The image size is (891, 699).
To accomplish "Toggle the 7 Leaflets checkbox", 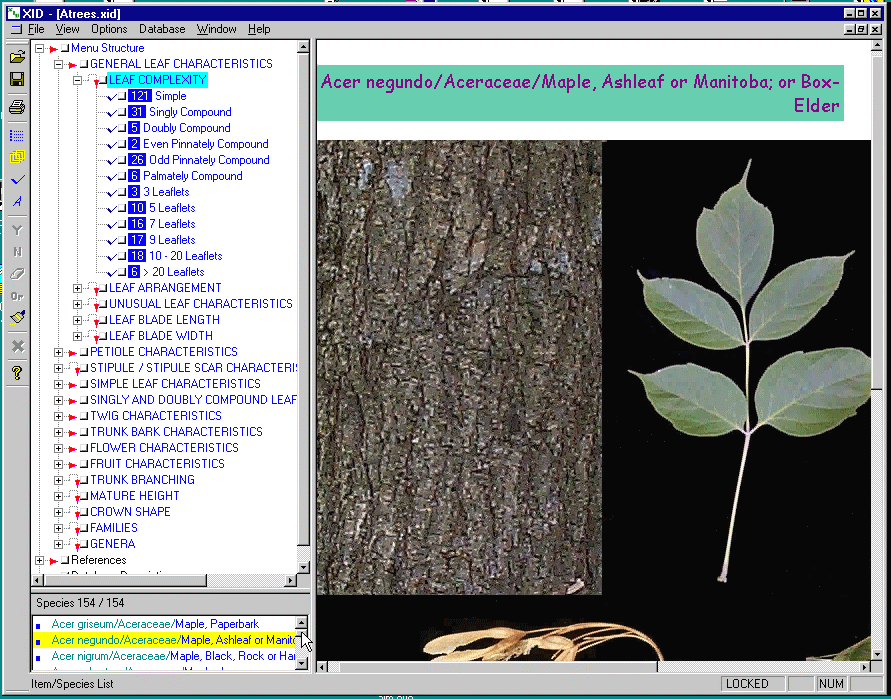I will [x=122, y=224].
